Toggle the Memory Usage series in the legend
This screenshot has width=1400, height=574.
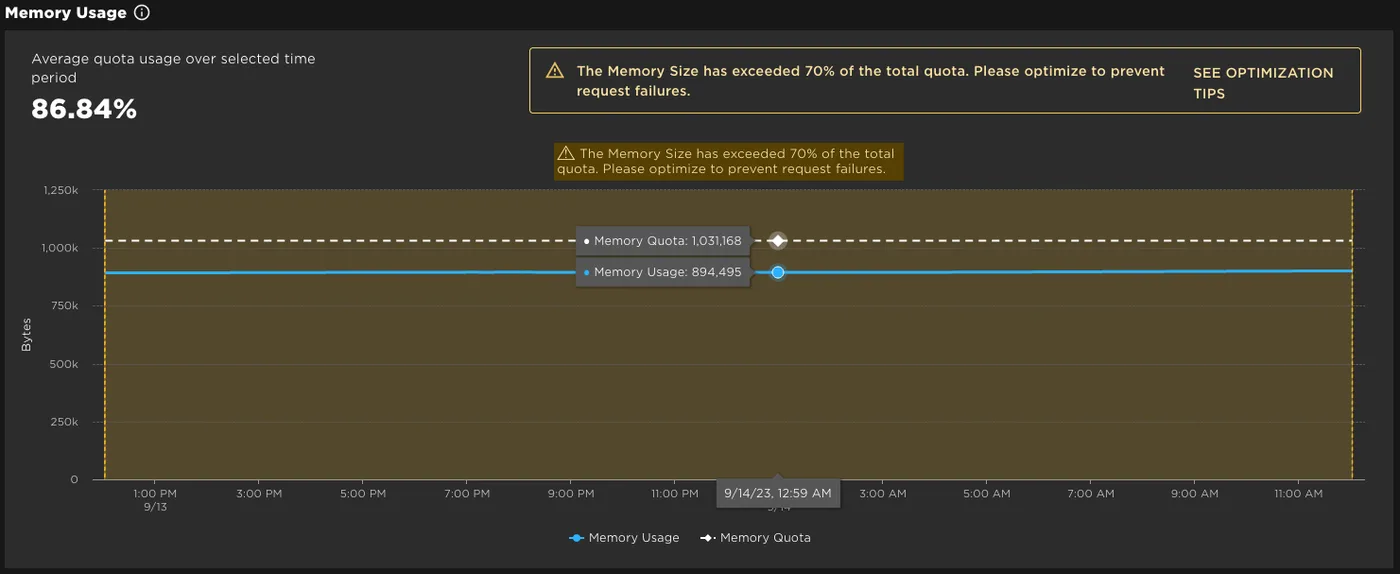(624, 538)
